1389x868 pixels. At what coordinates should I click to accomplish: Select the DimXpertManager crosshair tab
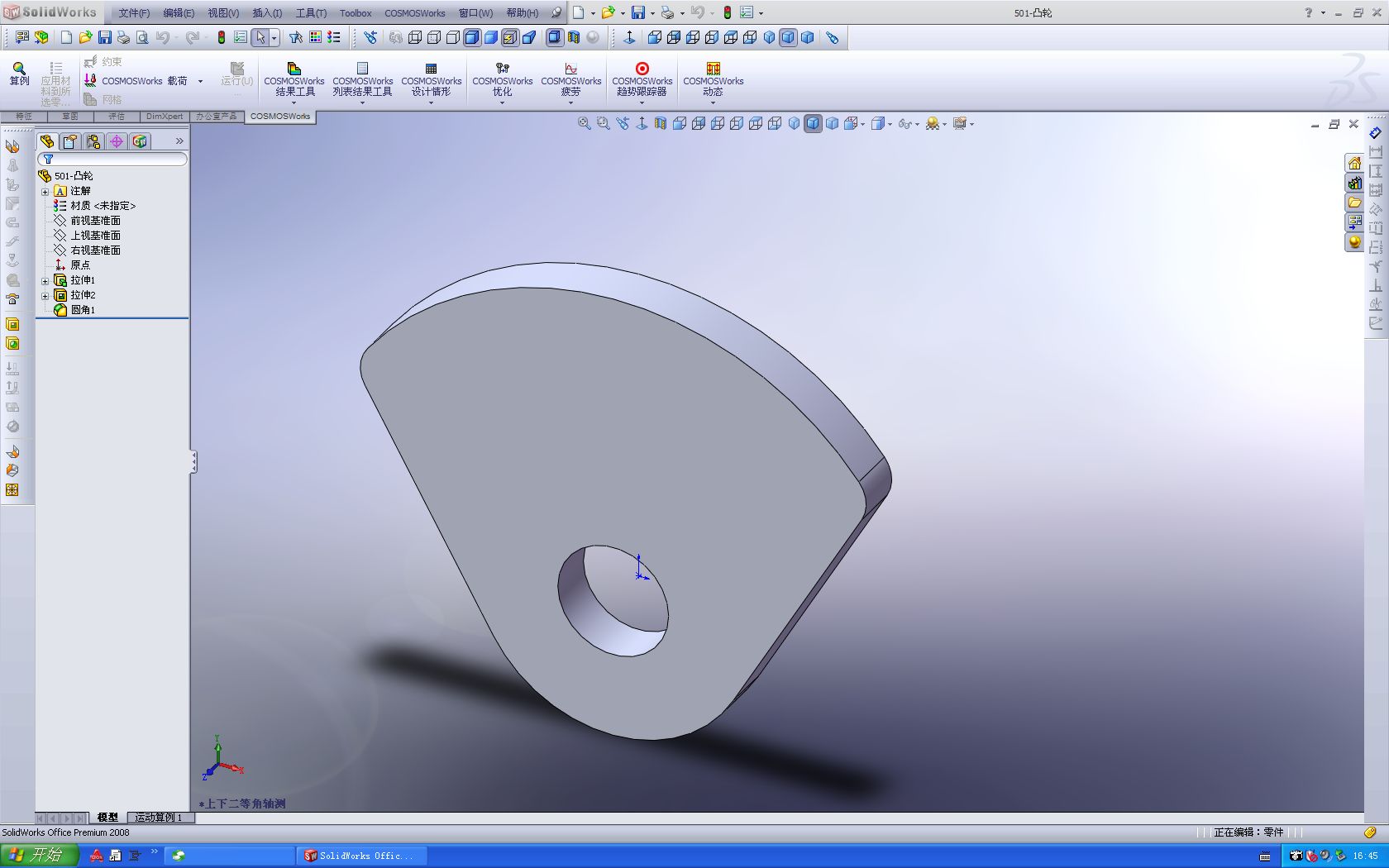117,141
